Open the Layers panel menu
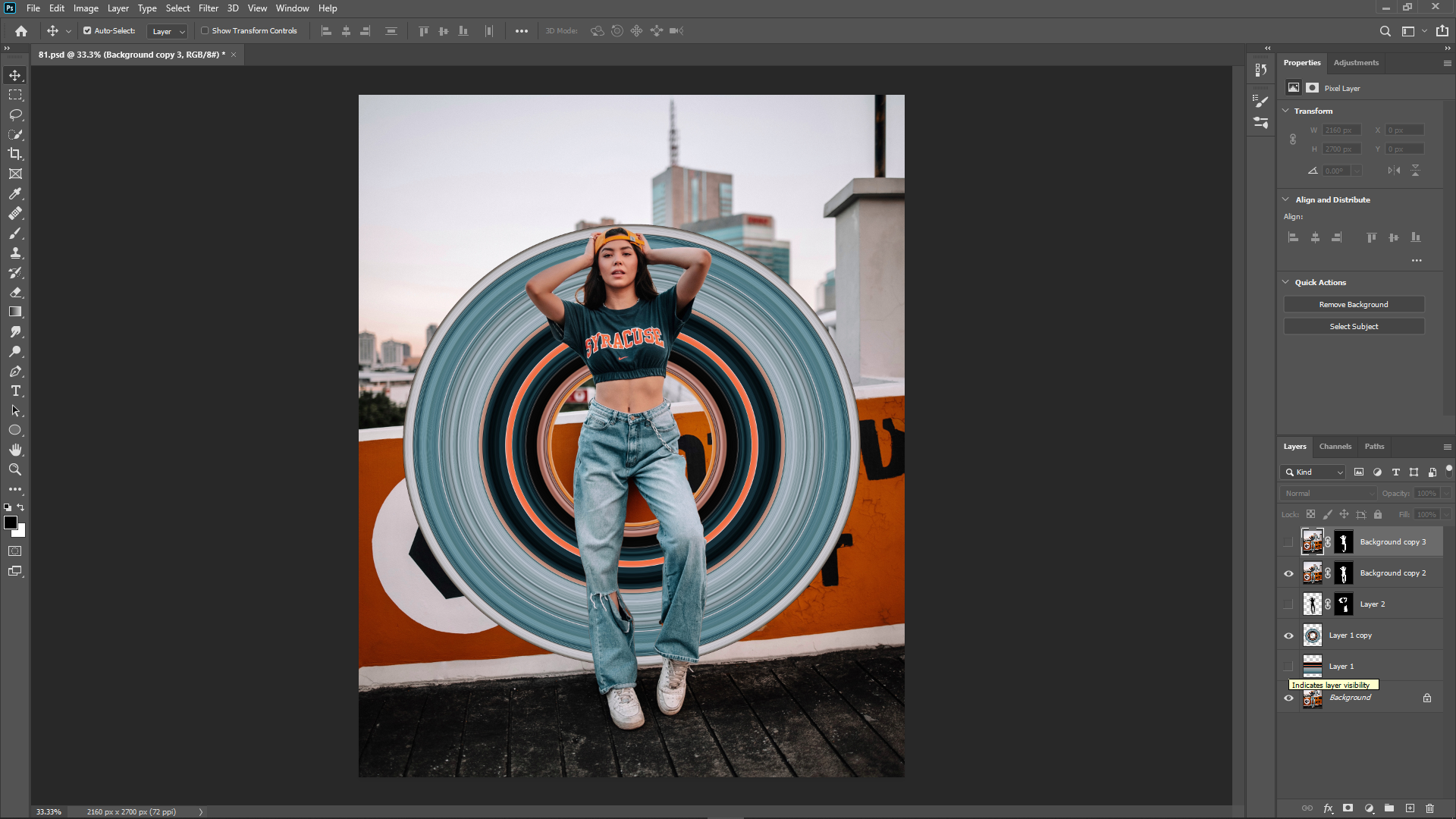Viewport: 1456px width, 819px height. pyautogui.click(x=1447, y=447)
